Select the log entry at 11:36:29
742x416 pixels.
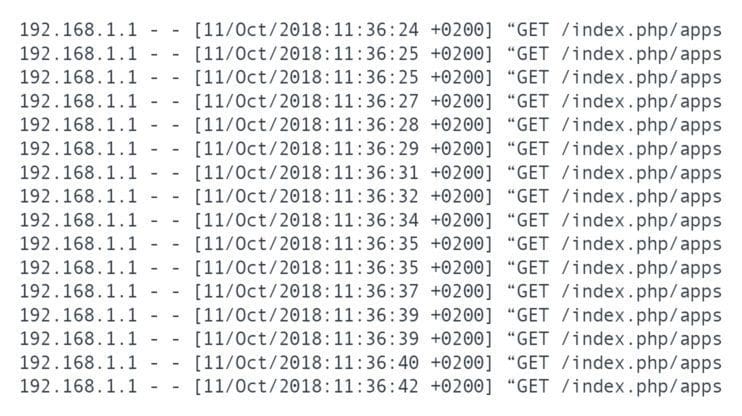click(x=371, y=149)
